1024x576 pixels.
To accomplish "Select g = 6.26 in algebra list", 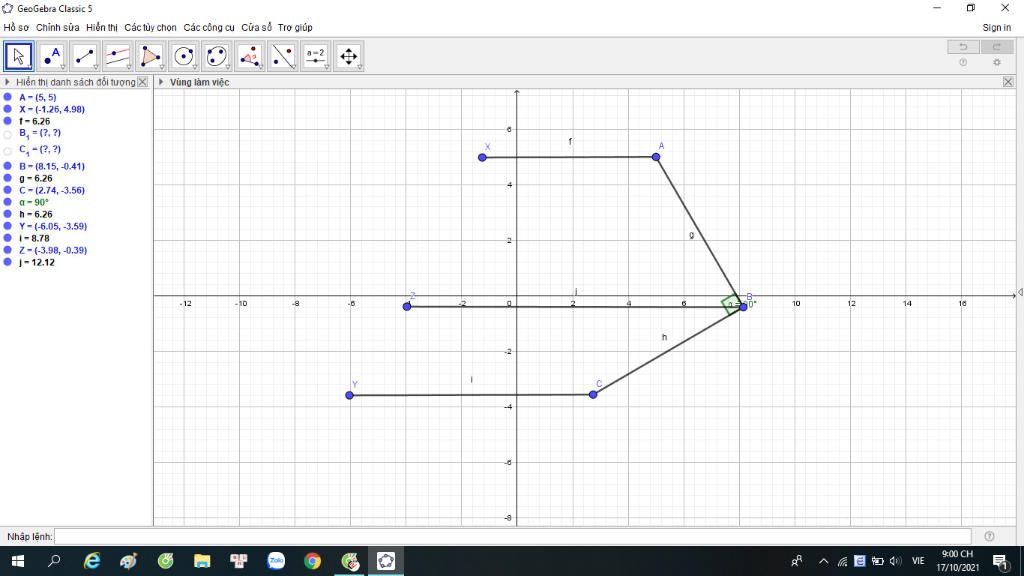I will (36, 178).
